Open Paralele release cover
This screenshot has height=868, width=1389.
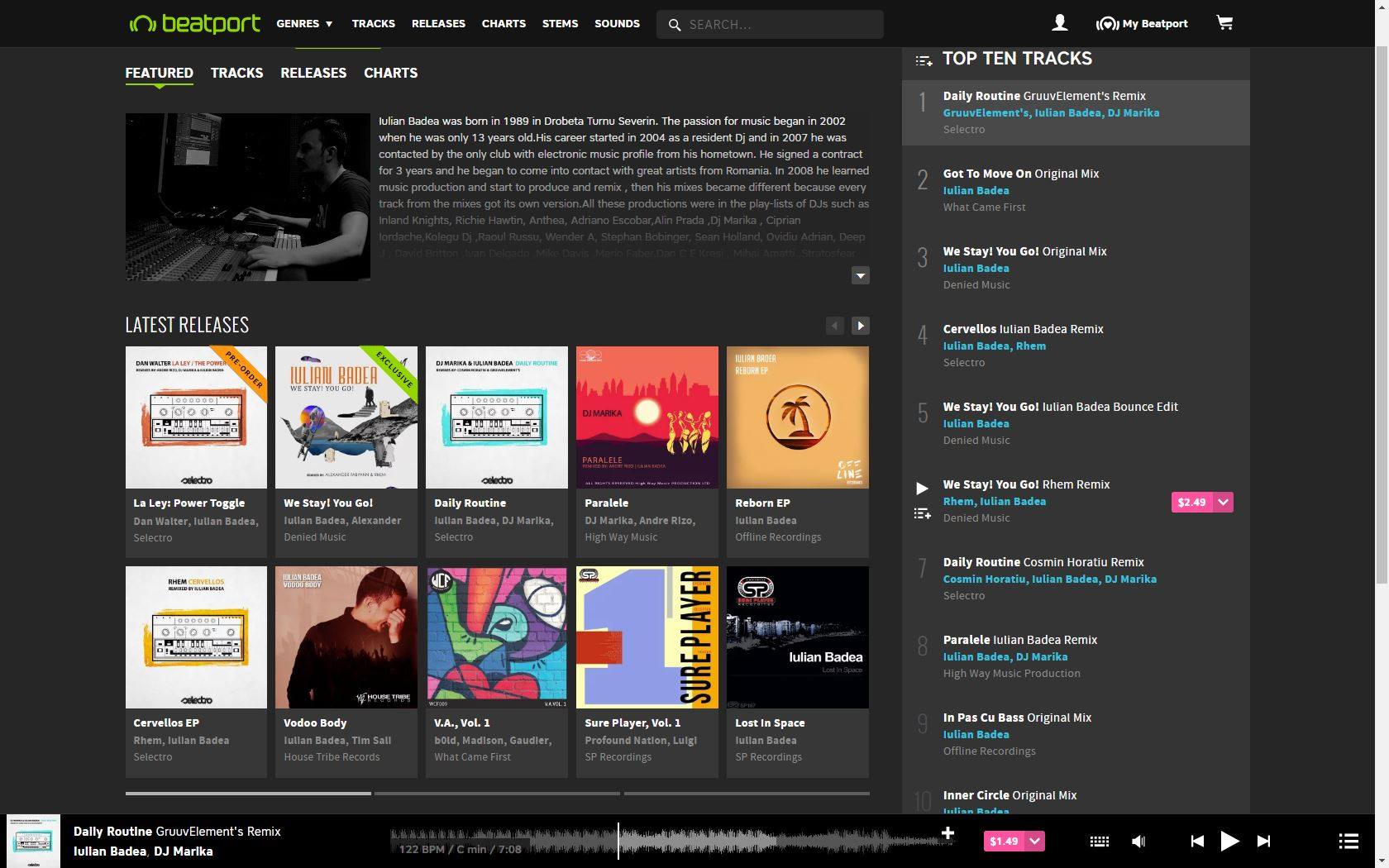click(x=647, y=417)
